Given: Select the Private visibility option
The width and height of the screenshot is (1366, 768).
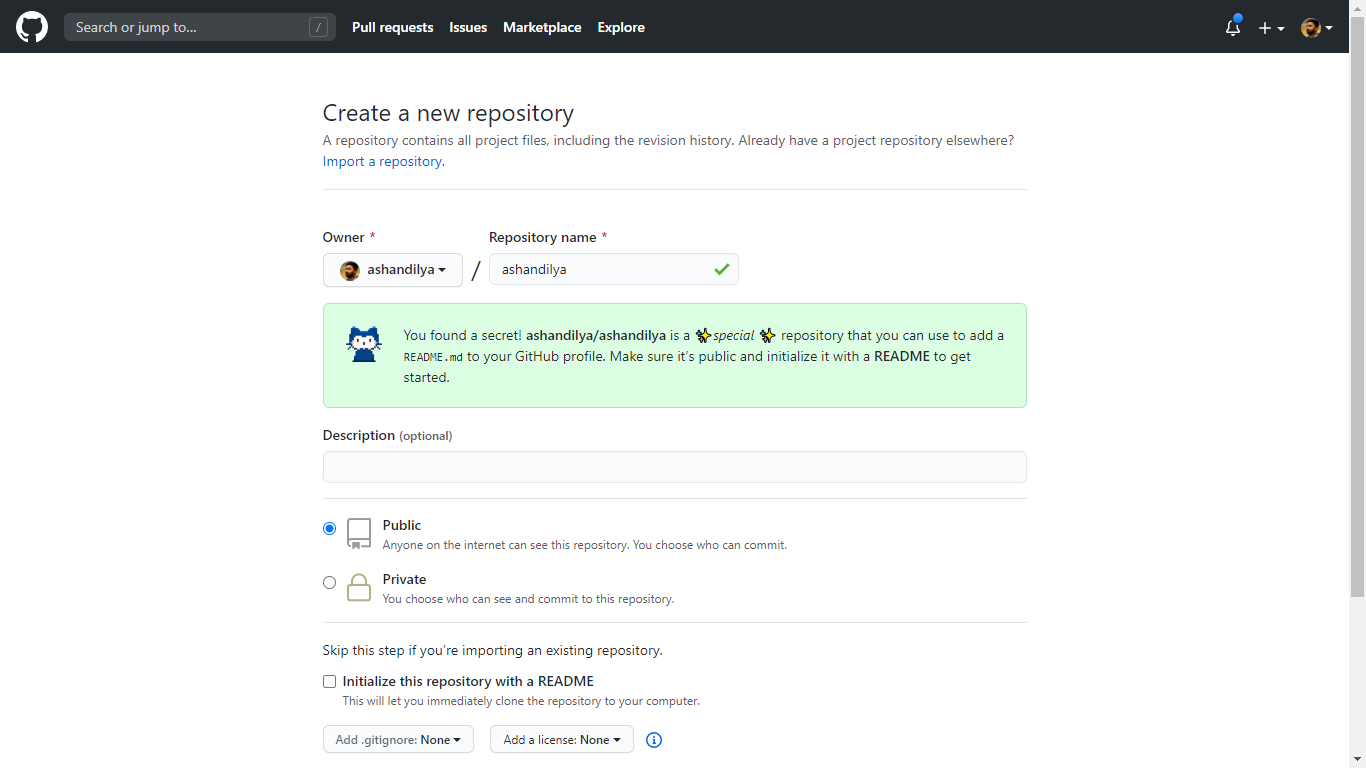Looking at the screenshot, I should click(x=329, y=582).
